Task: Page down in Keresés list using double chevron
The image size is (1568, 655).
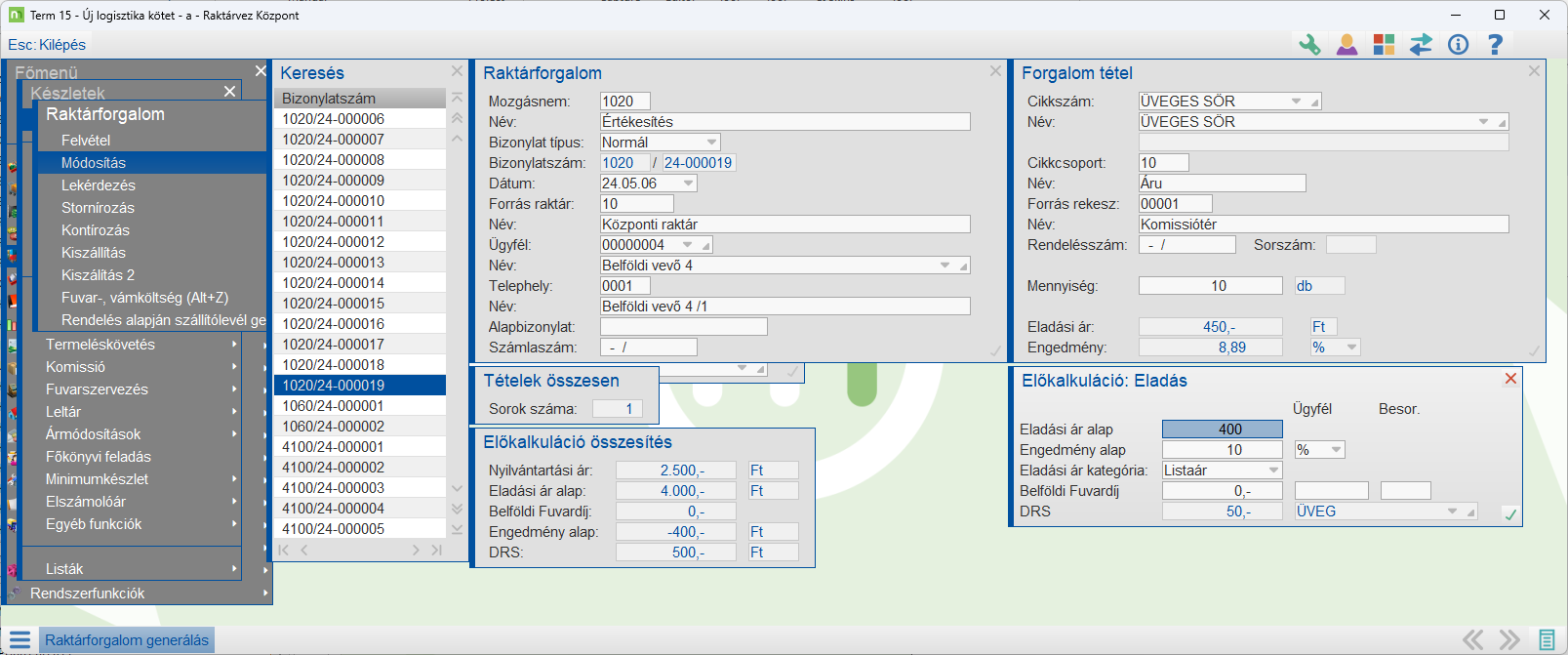Action: 457,508
